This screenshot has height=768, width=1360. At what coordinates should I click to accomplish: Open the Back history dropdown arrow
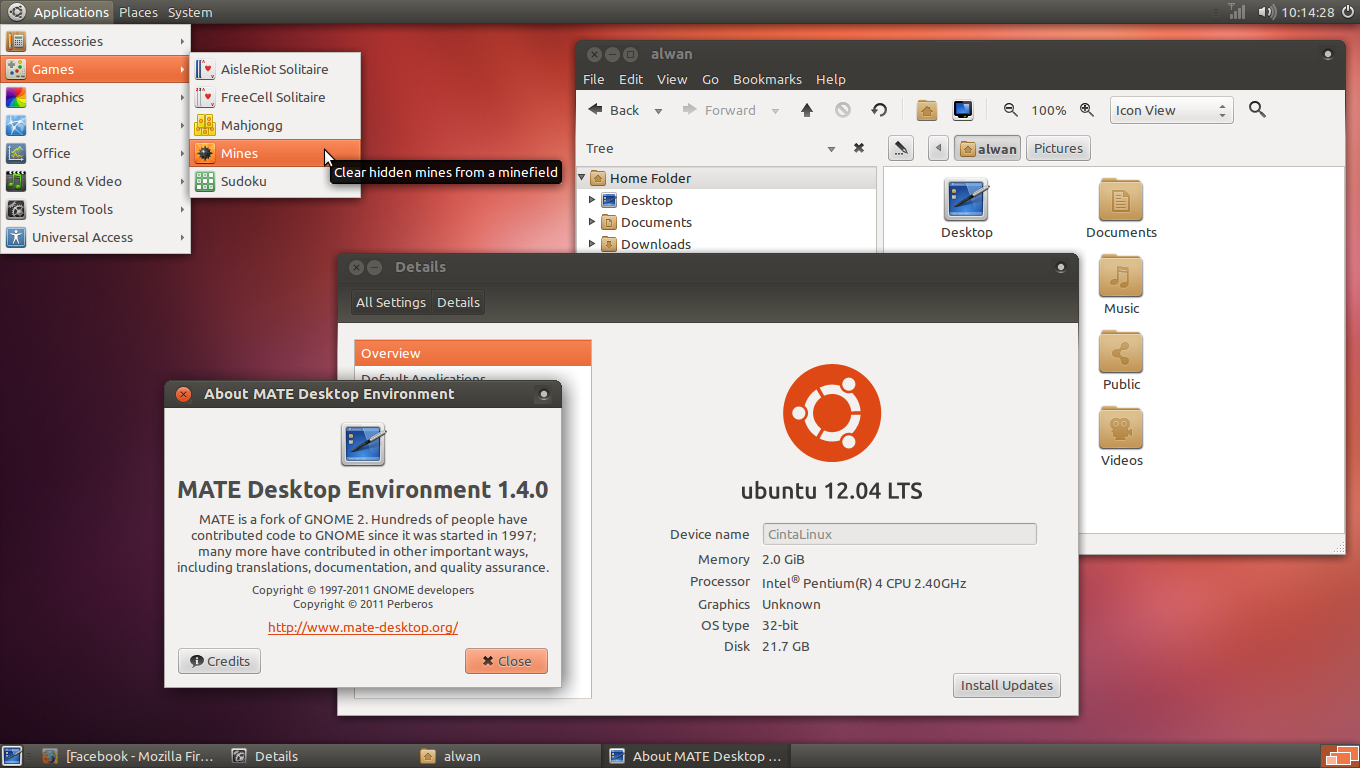pyautogui.click(x=658, y=111)
